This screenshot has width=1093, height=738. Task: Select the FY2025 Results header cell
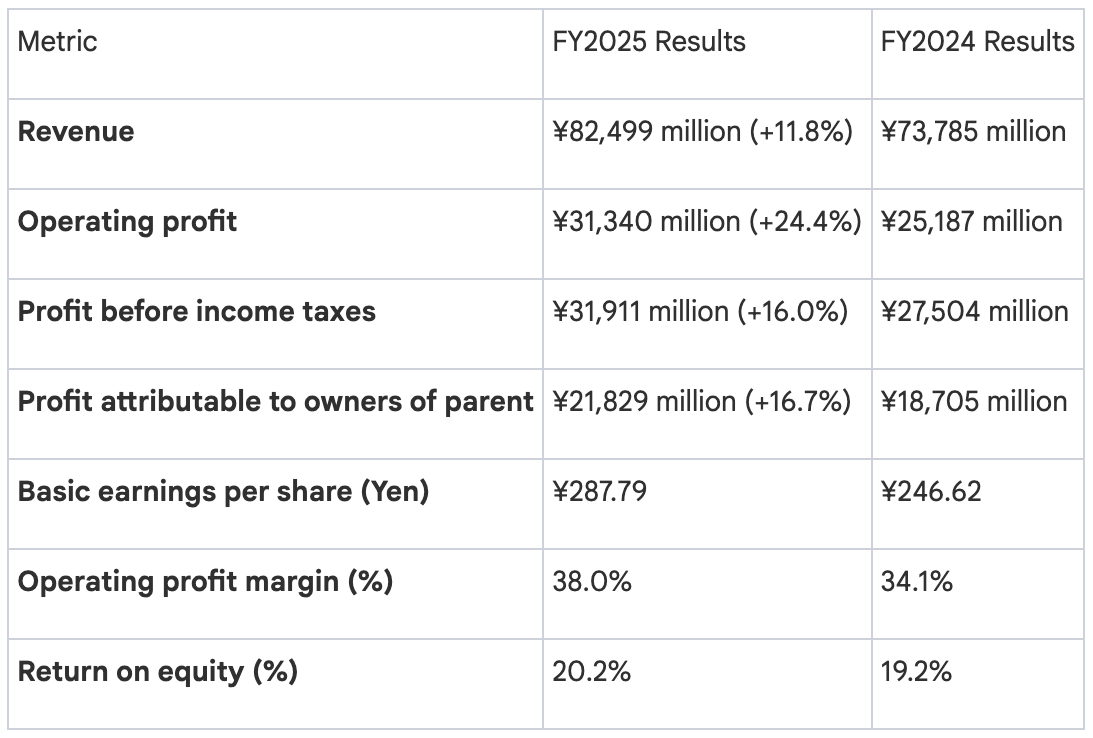coord(649,42)
